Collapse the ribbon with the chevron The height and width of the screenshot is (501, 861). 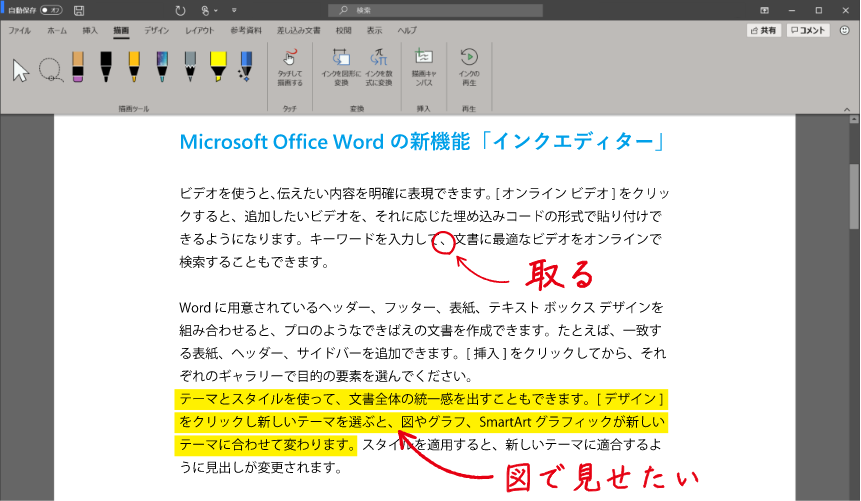(x=847, y=109)
